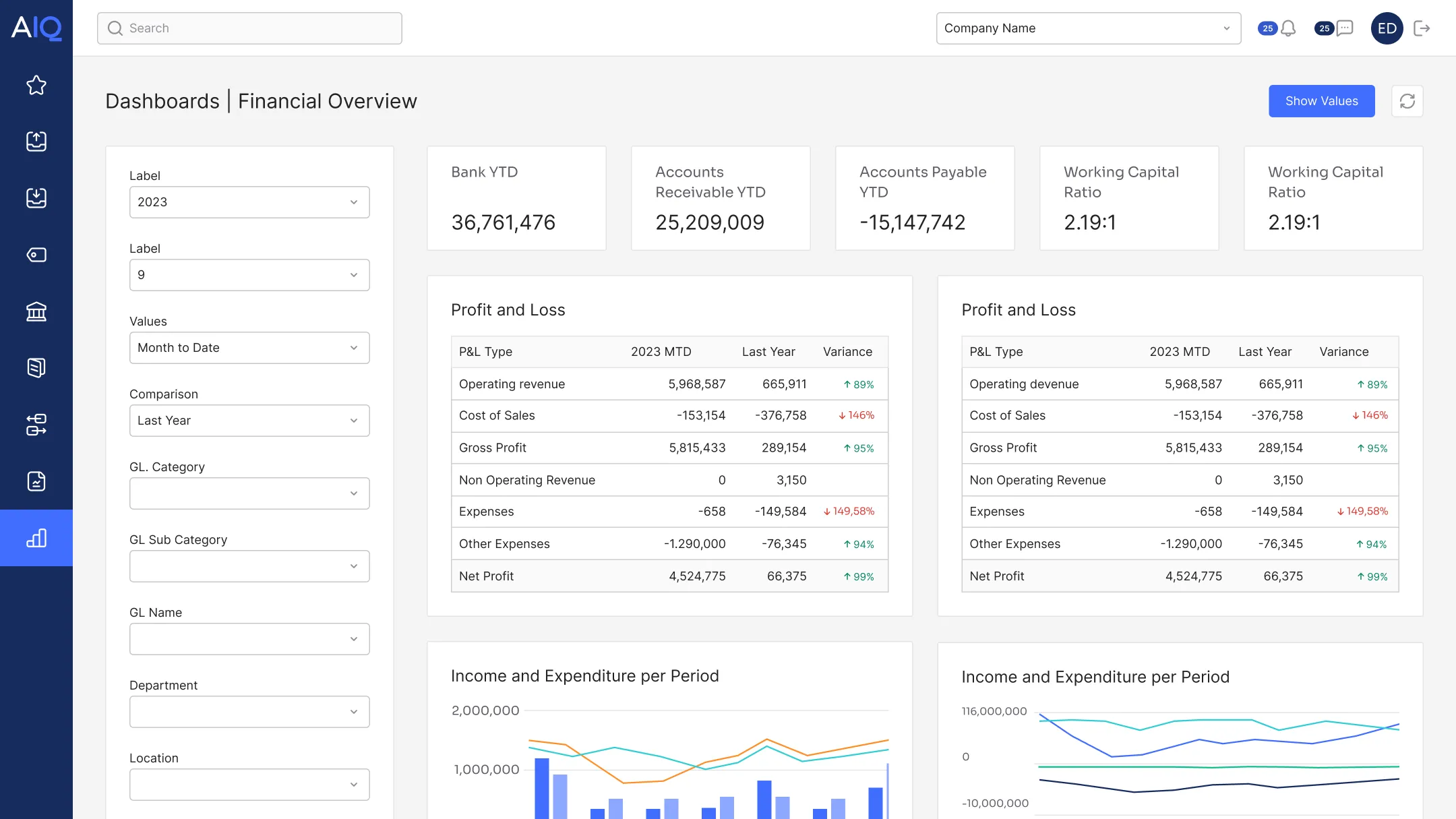Click the search magnifier icon
The width and height of the screenshot is (1456, 819).
115,28
